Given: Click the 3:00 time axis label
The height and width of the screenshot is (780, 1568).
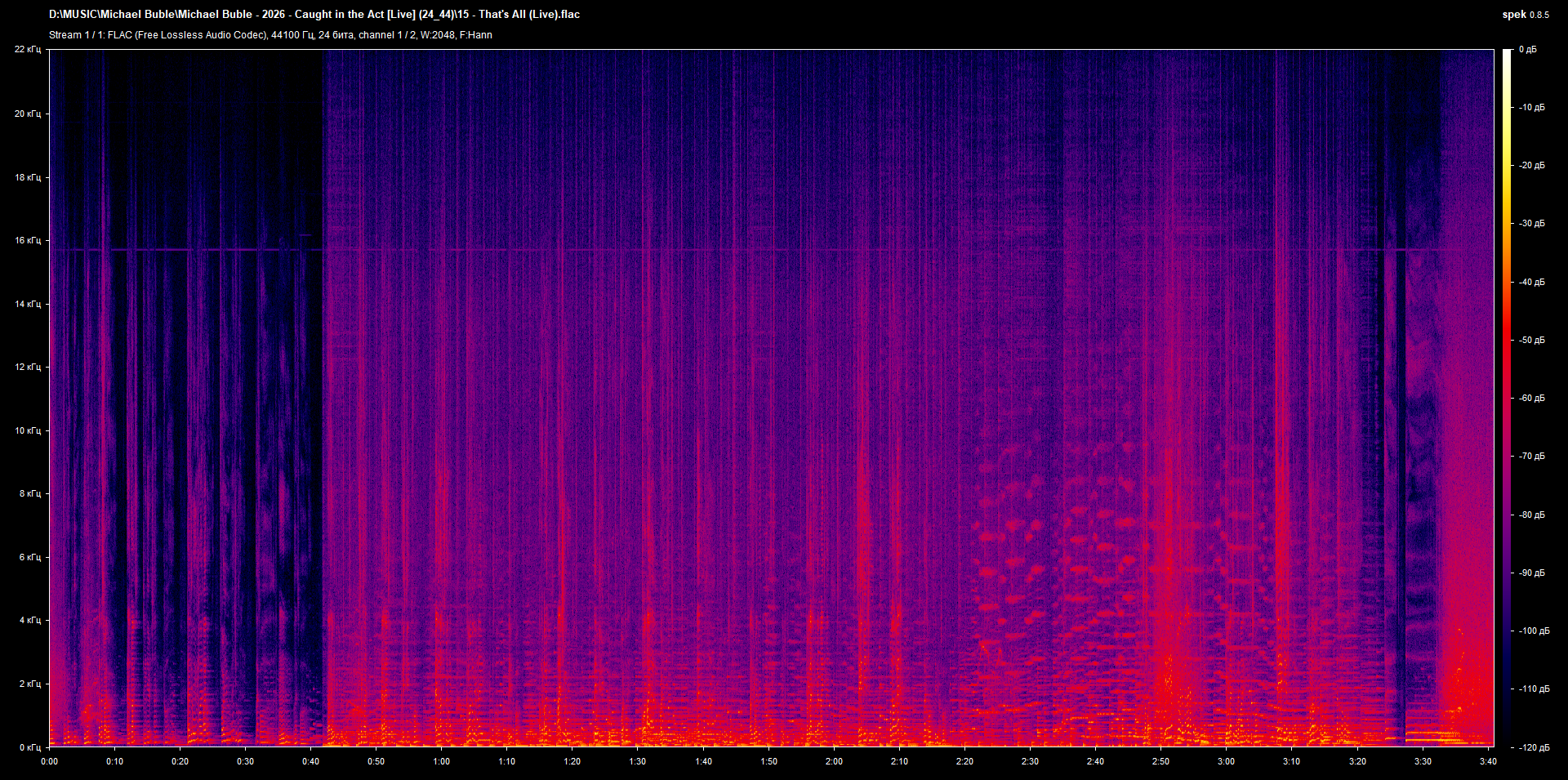Looking at the screenshot, I should (1227, 761).
